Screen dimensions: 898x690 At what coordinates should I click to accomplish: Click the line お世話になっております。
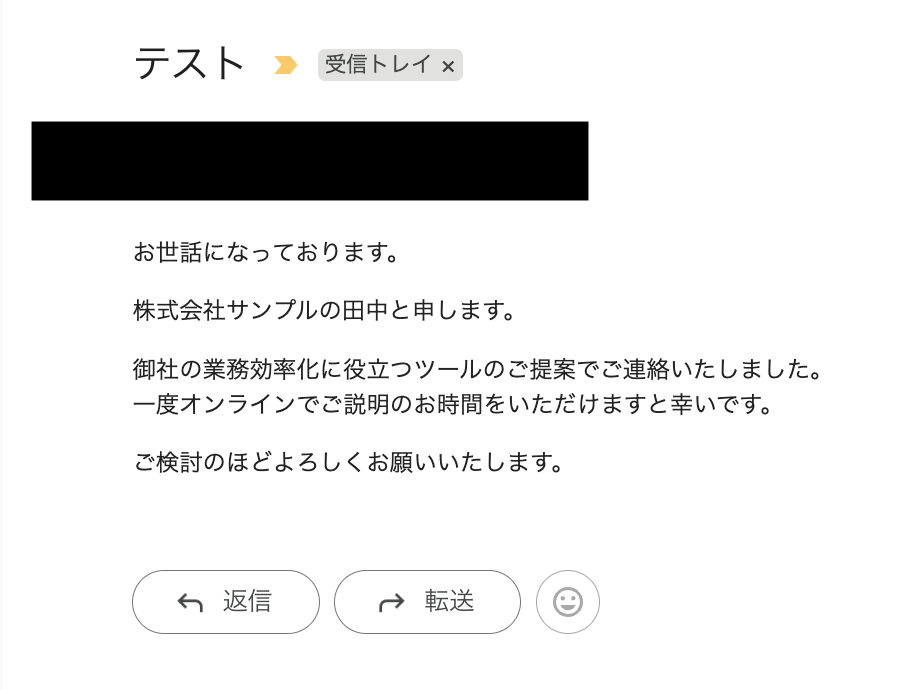(x=267, y=253)
